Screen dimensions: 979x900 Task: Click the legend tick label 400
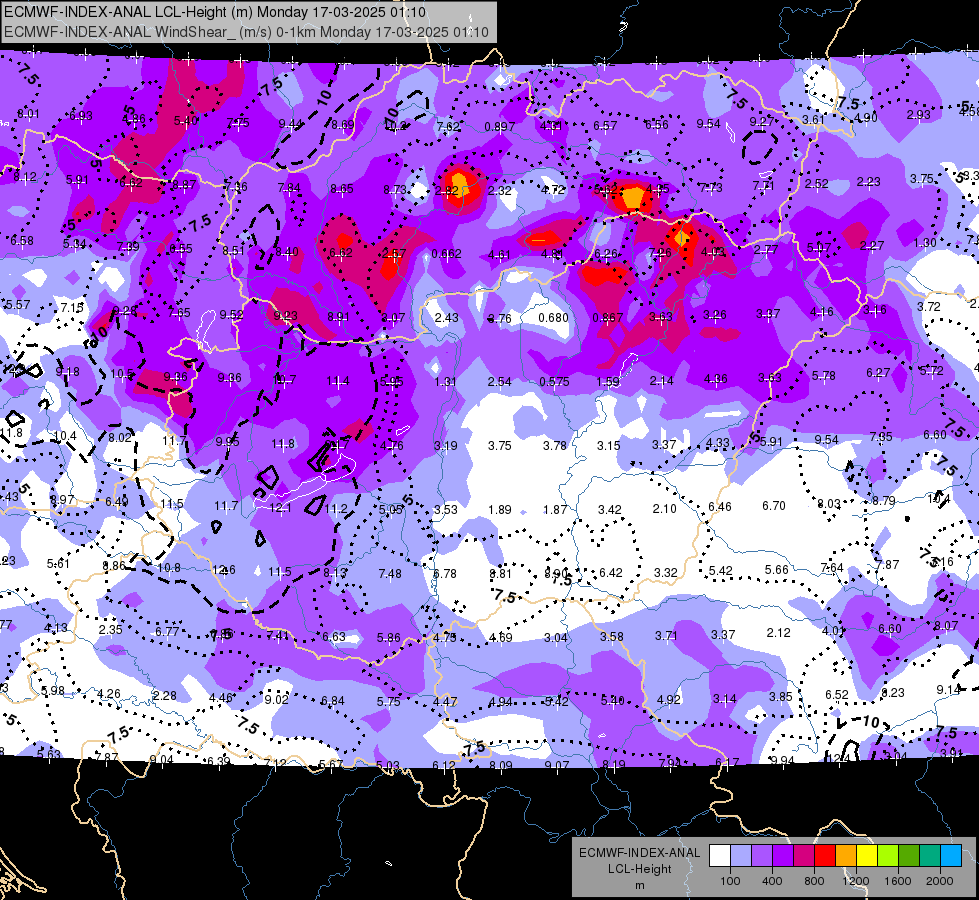(772, 881)
